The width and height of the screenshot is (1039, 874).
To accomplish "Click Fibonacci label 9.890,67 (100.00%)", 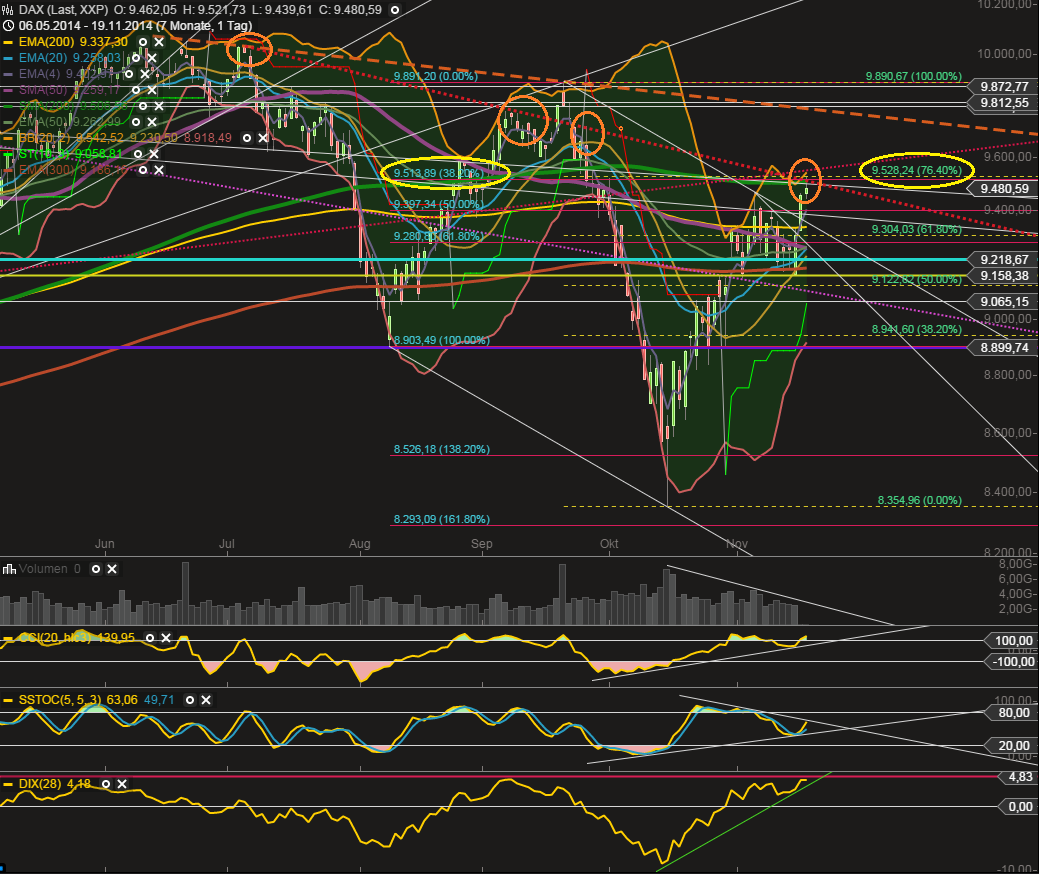I will click(914, 76).
